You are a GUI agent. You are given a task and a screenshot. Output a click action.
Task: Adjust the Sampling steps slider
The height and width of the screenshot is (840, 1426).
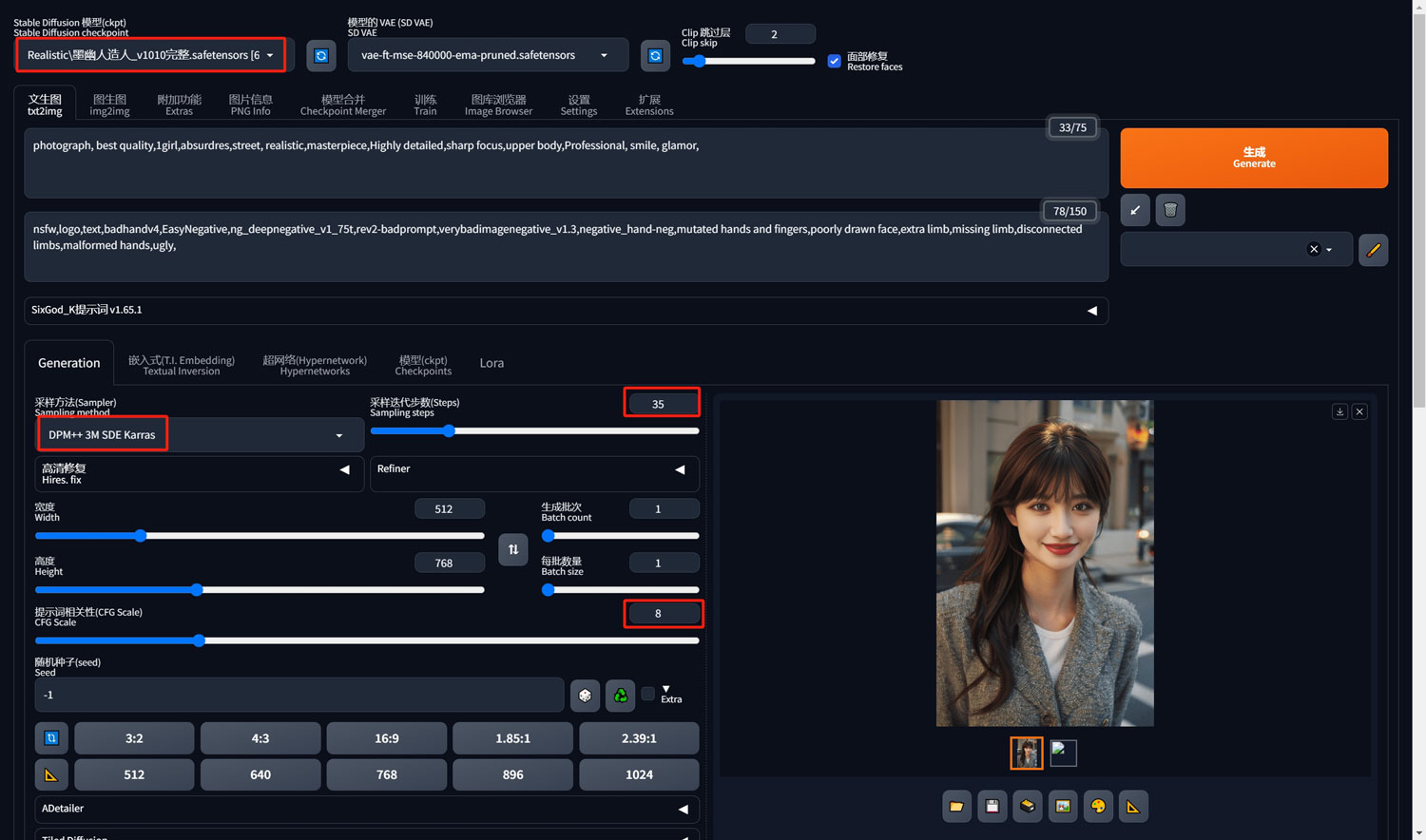(x=534, y=431)
